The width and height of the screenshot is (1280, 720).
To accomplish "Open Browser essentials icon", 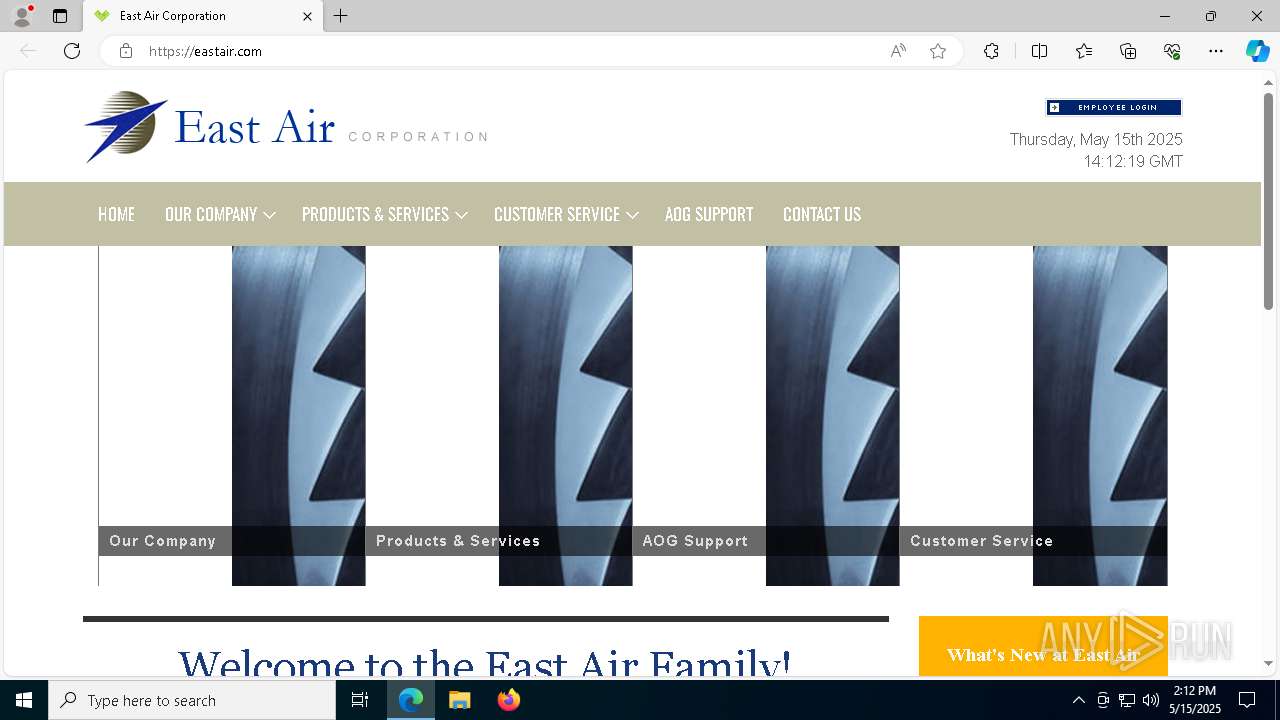I will 1172,51.
